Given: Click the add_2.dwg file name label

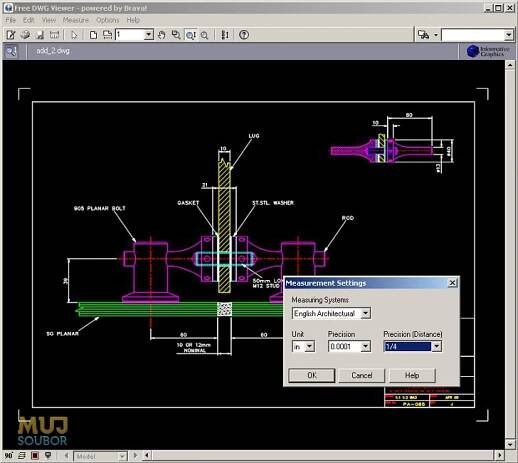Looking at the screenshot, I should click(53, 51).
